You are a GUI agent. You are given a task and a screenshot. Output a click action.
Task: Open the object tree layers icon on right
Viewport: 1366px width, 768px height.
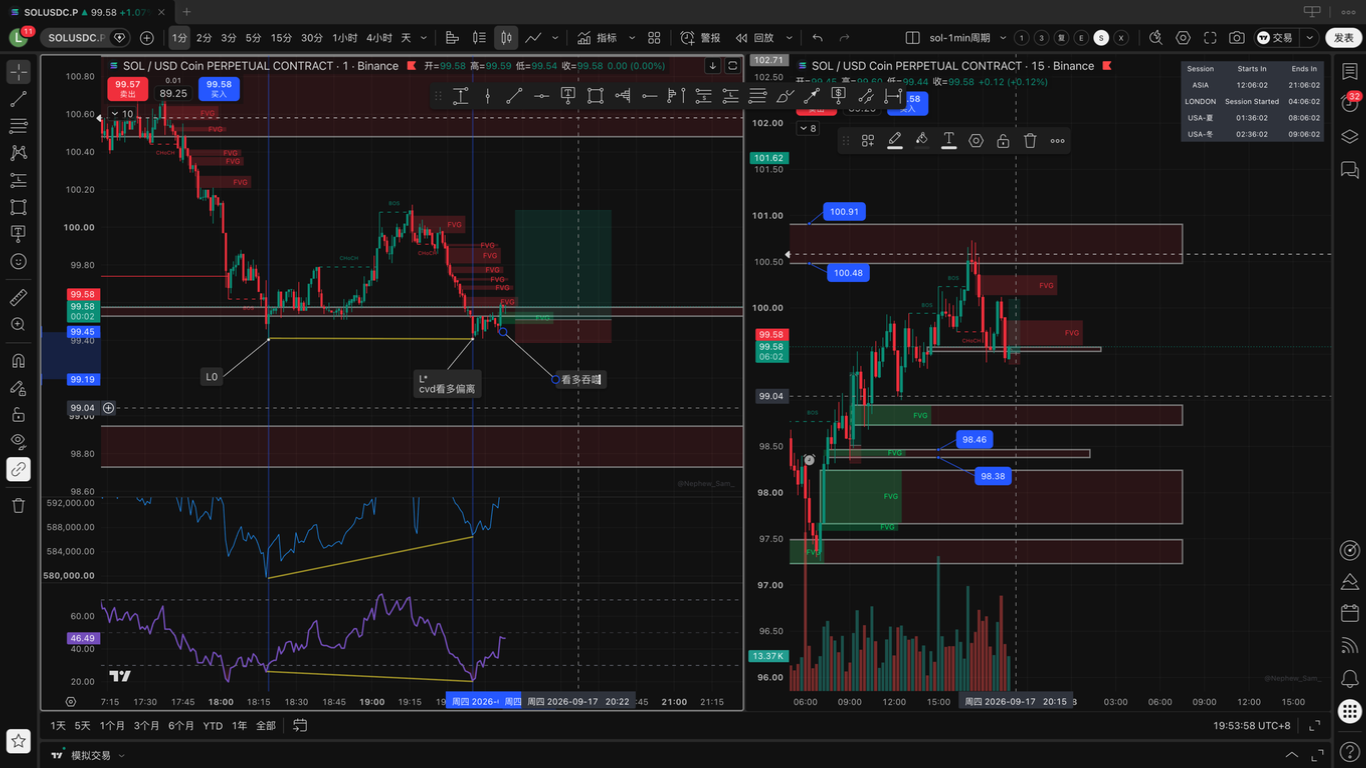(1350, 137)
